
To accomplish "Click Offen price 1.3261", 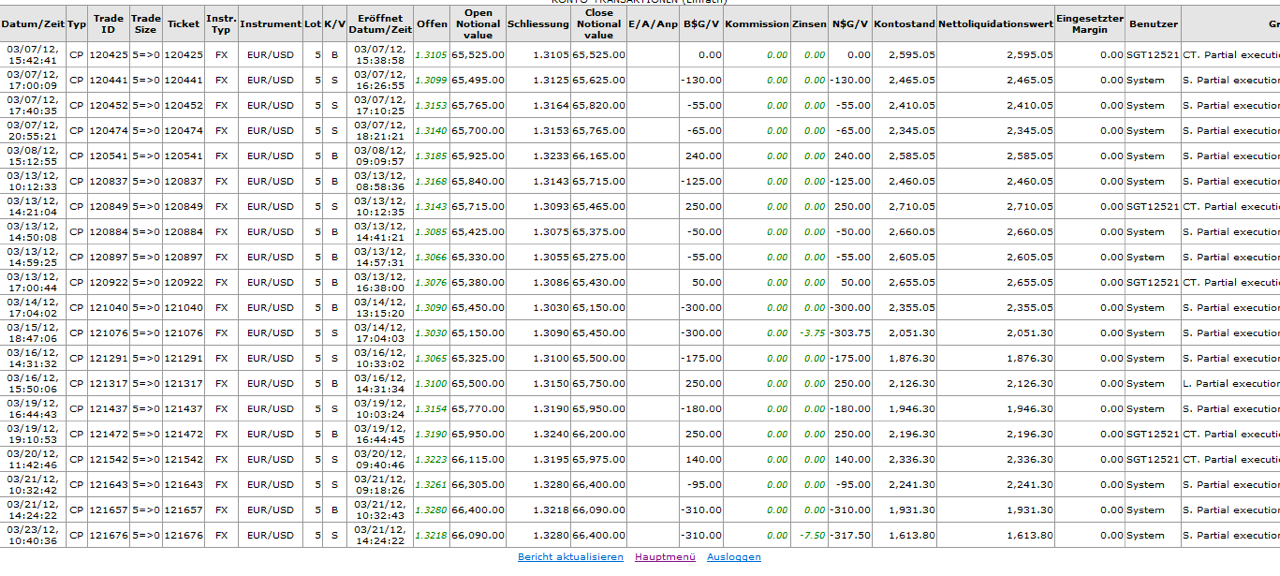I will (x=431, y=484).
